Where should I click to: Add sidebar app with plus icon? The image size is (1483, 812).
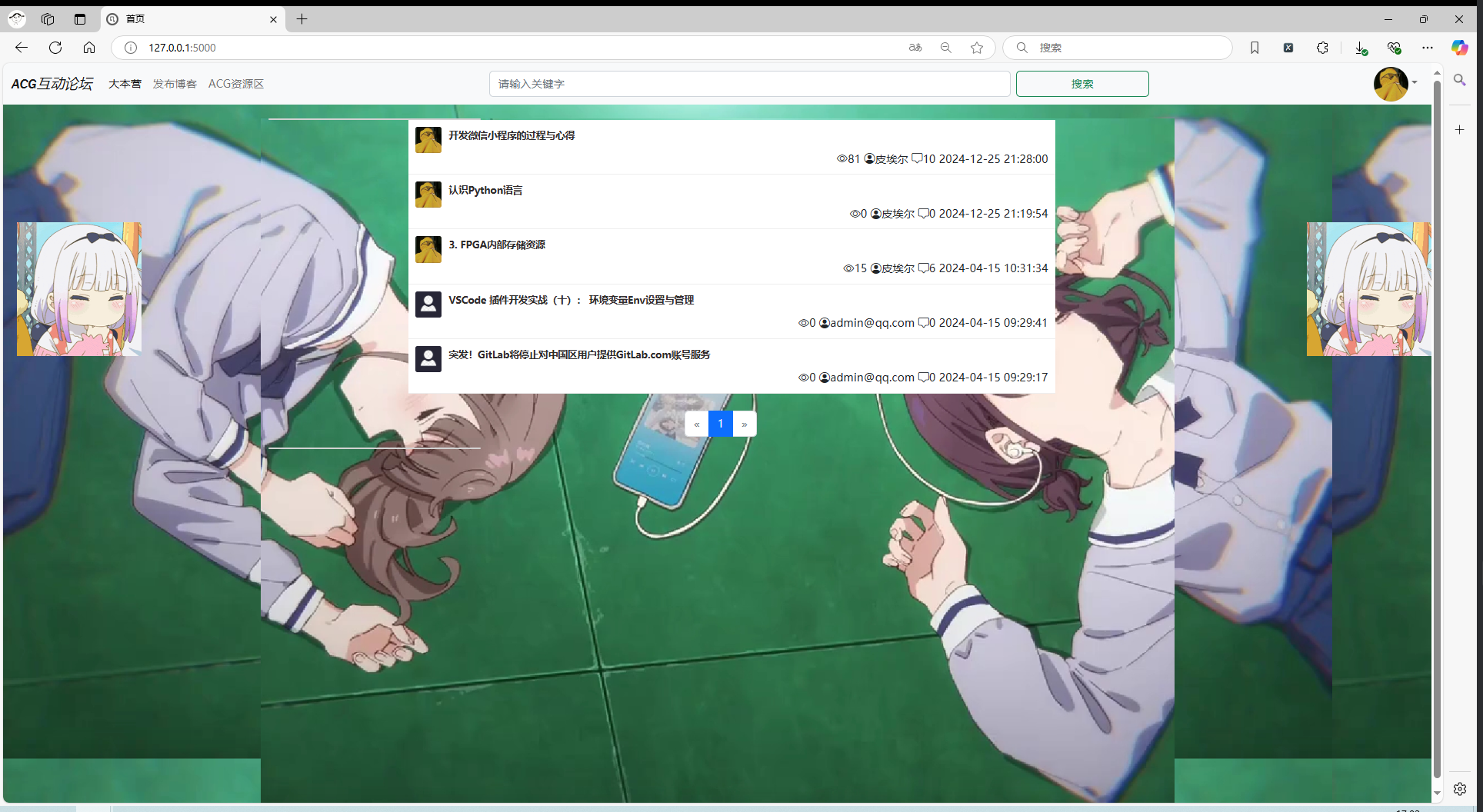tap(1460, 130)
